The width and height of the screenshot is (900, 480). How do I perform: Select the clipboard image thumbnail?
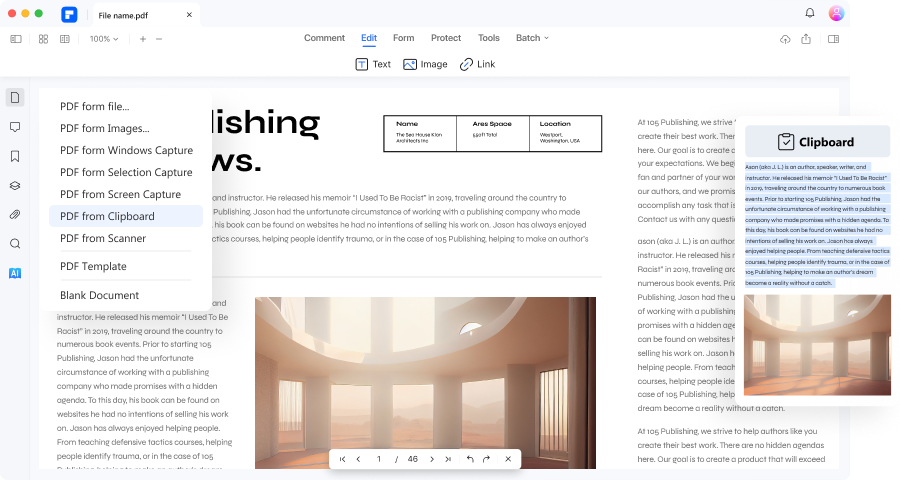click(817, 345)
